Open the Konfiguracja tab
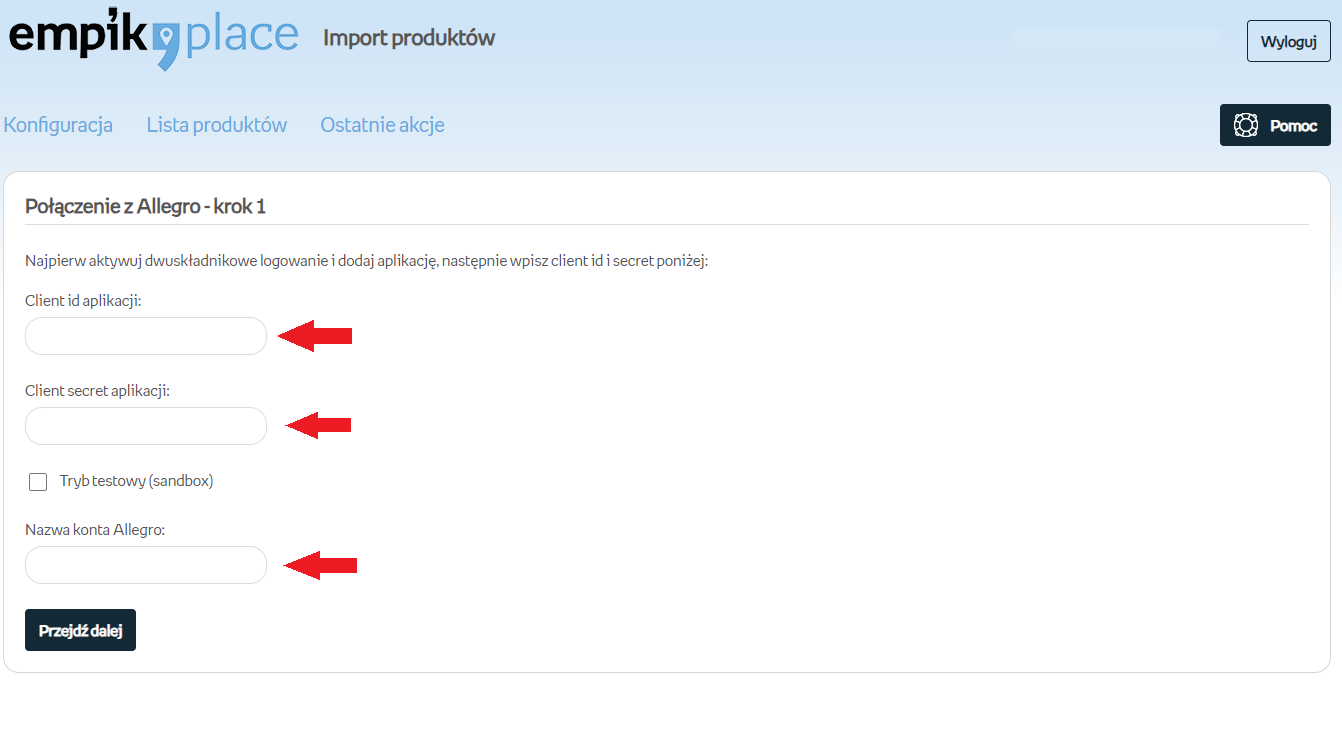This screenshot has height=730, width=1342. 58,125
